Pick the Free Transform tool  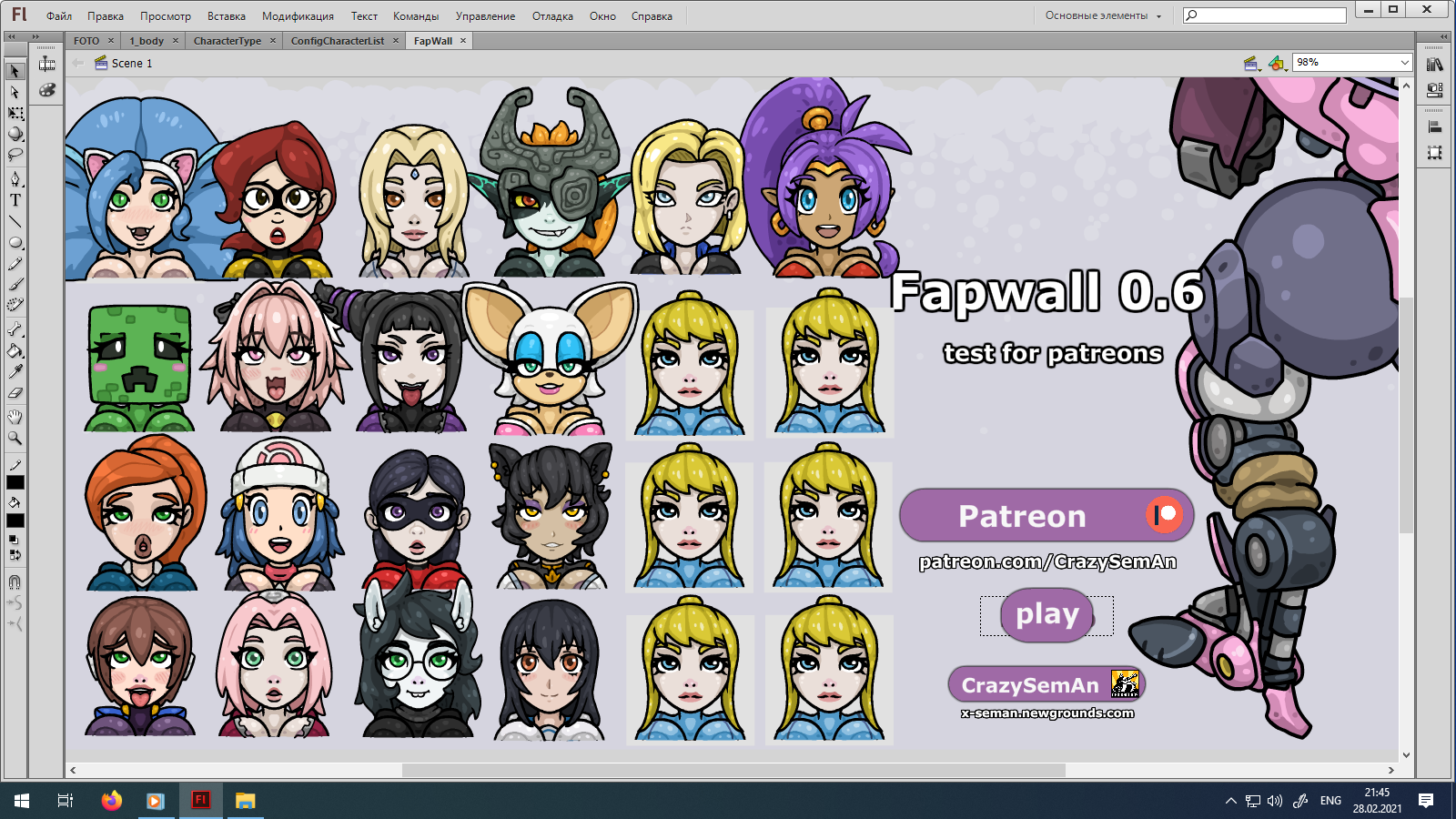tap(15, 113)
